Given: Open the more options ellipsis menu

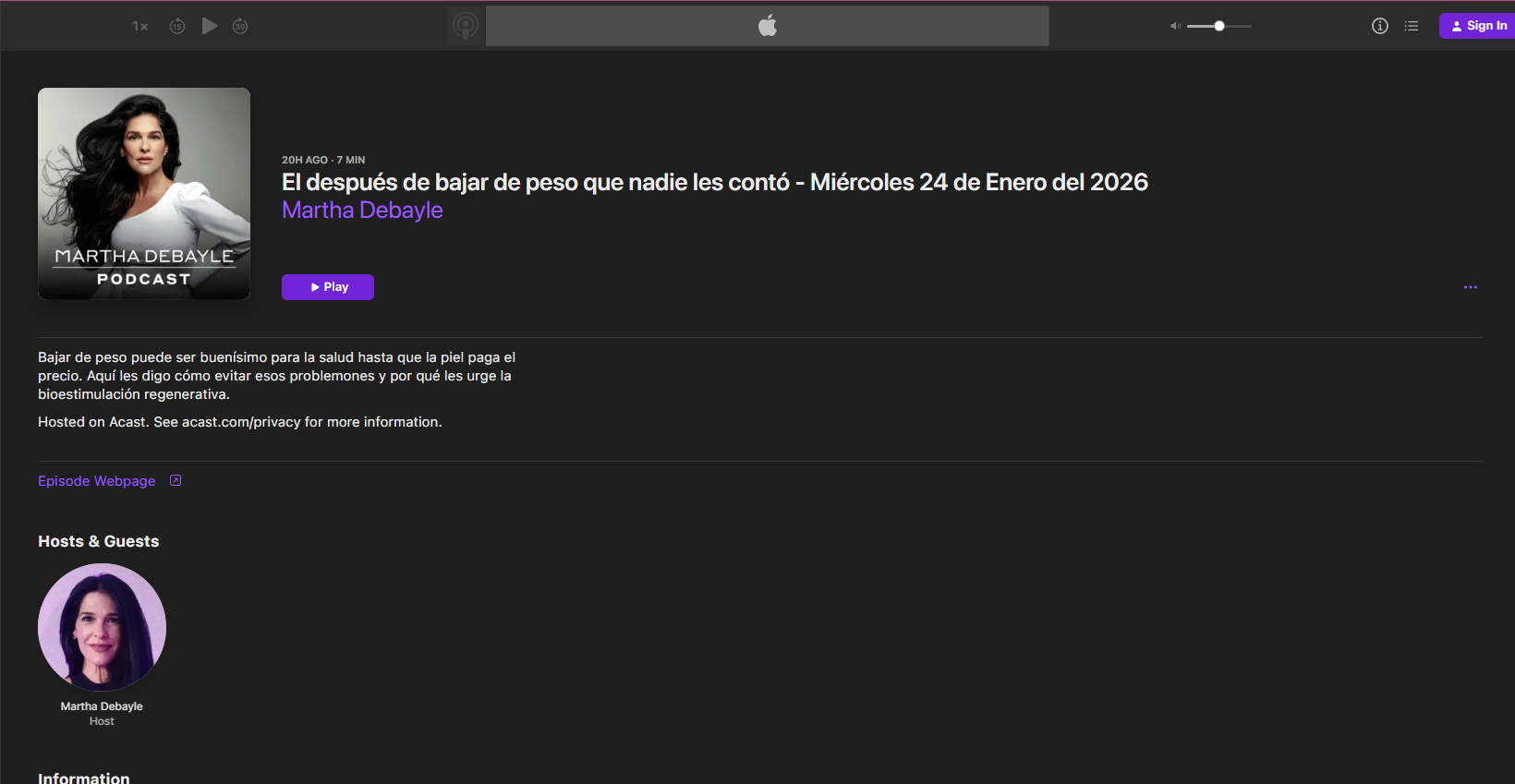Looking at the screenshot, I should [1471, 287].
